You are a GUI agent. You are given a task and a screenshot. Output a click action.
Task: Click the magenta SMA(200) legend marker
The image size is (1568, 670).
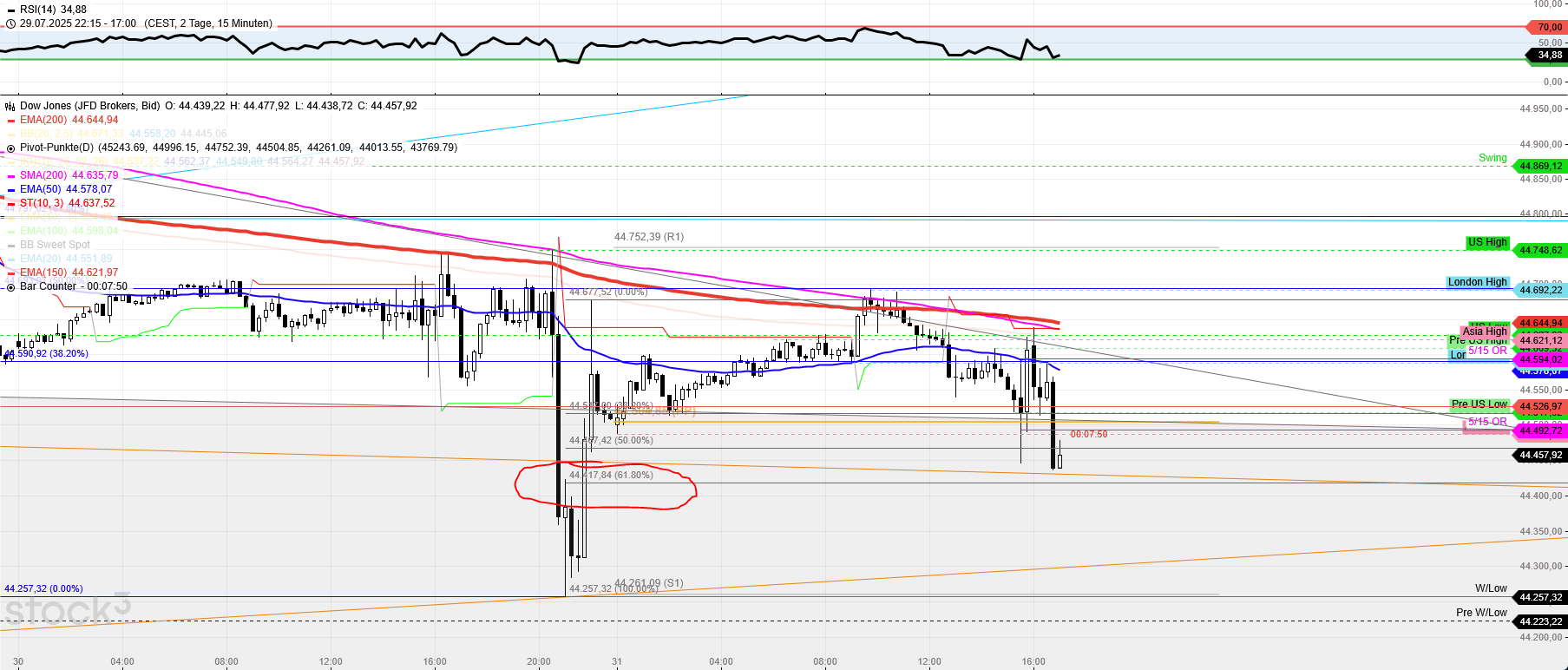click(10, 175)
